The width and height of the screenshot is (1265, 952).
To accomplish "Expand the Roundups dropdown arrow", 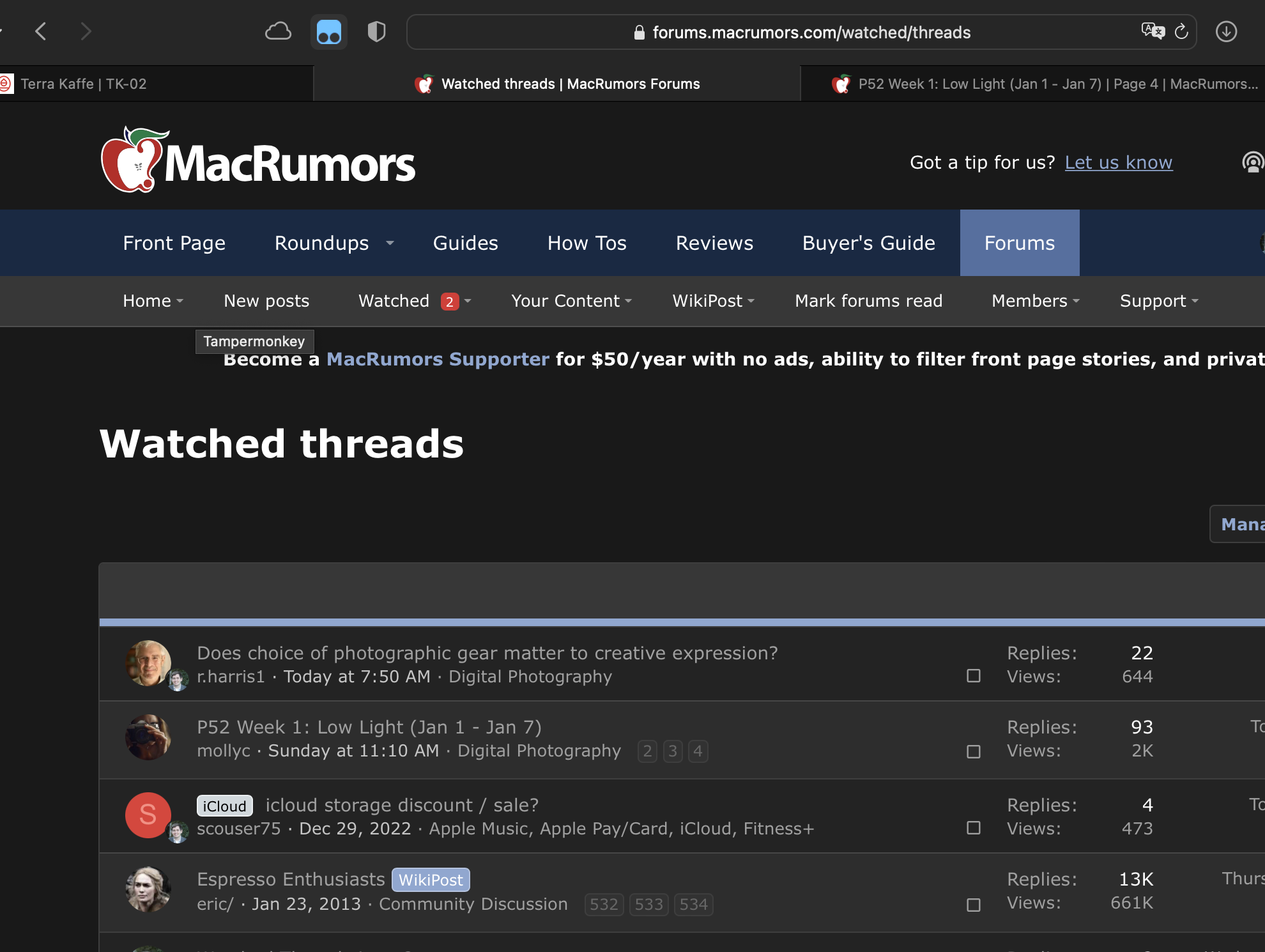I will [390, 243].
